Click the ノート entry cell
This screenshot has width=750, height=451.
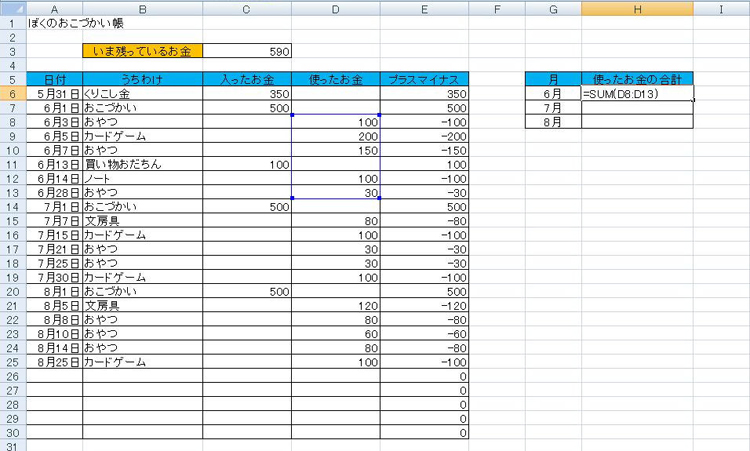click(x=142, y=178)
